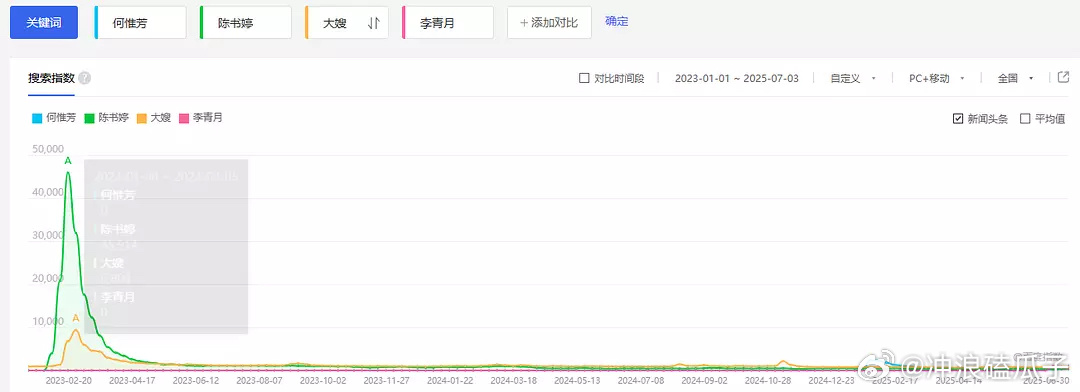Image resolution: width=1080 pixels, height=392 pixels.
Task: Click the 2023-04-17 x-axis date label
Action: coord(131,380)
